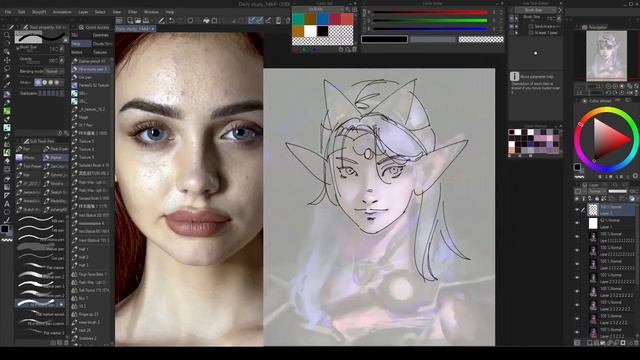Open the Clip Studio launcher icon
640x360 pixels.
tap(119, 20)
